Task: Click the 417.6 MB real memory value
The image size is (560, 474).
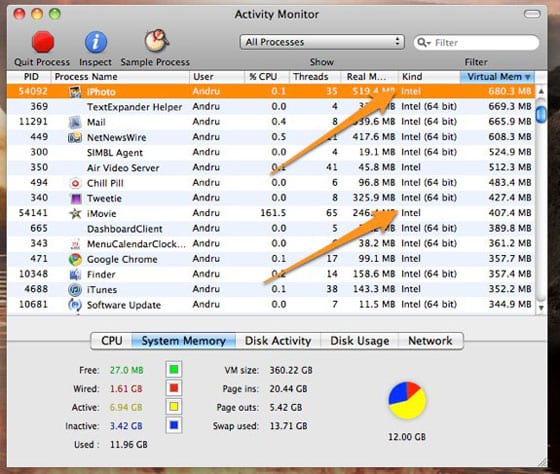Action: point(374,137)
